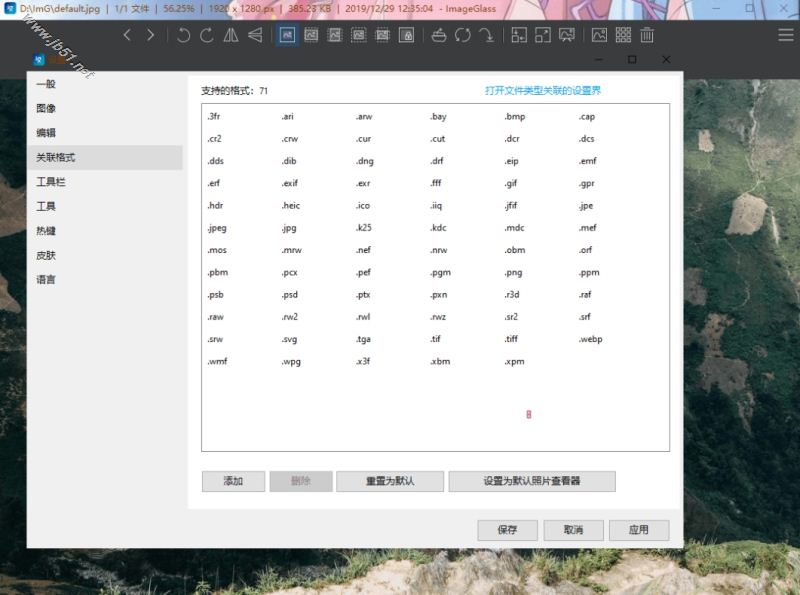View the next image with right arrow
Viewport: 800px width, 595px height.
click(x=151, y=35)
